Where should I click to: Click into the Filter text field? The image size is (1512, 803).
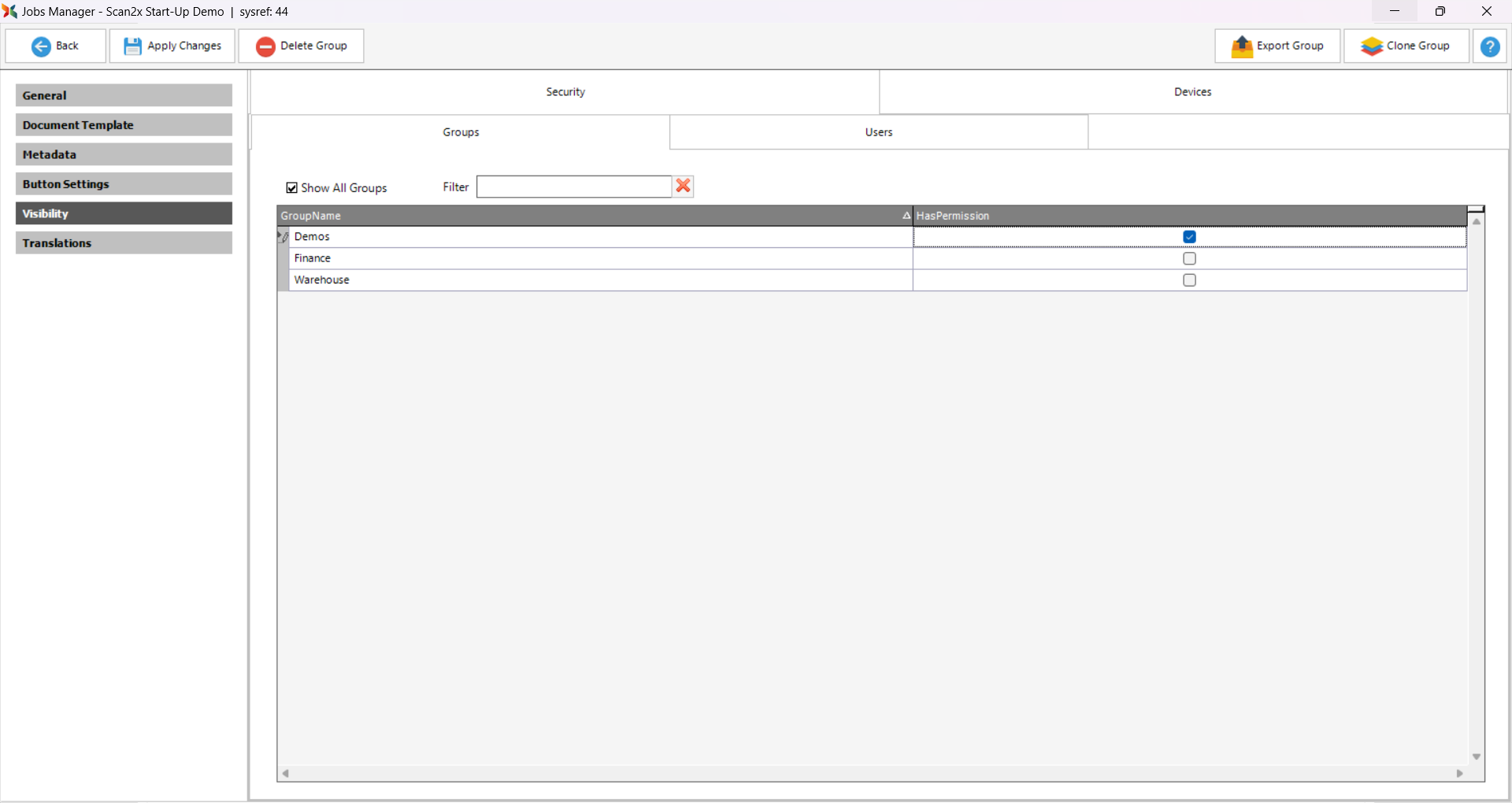573,187
